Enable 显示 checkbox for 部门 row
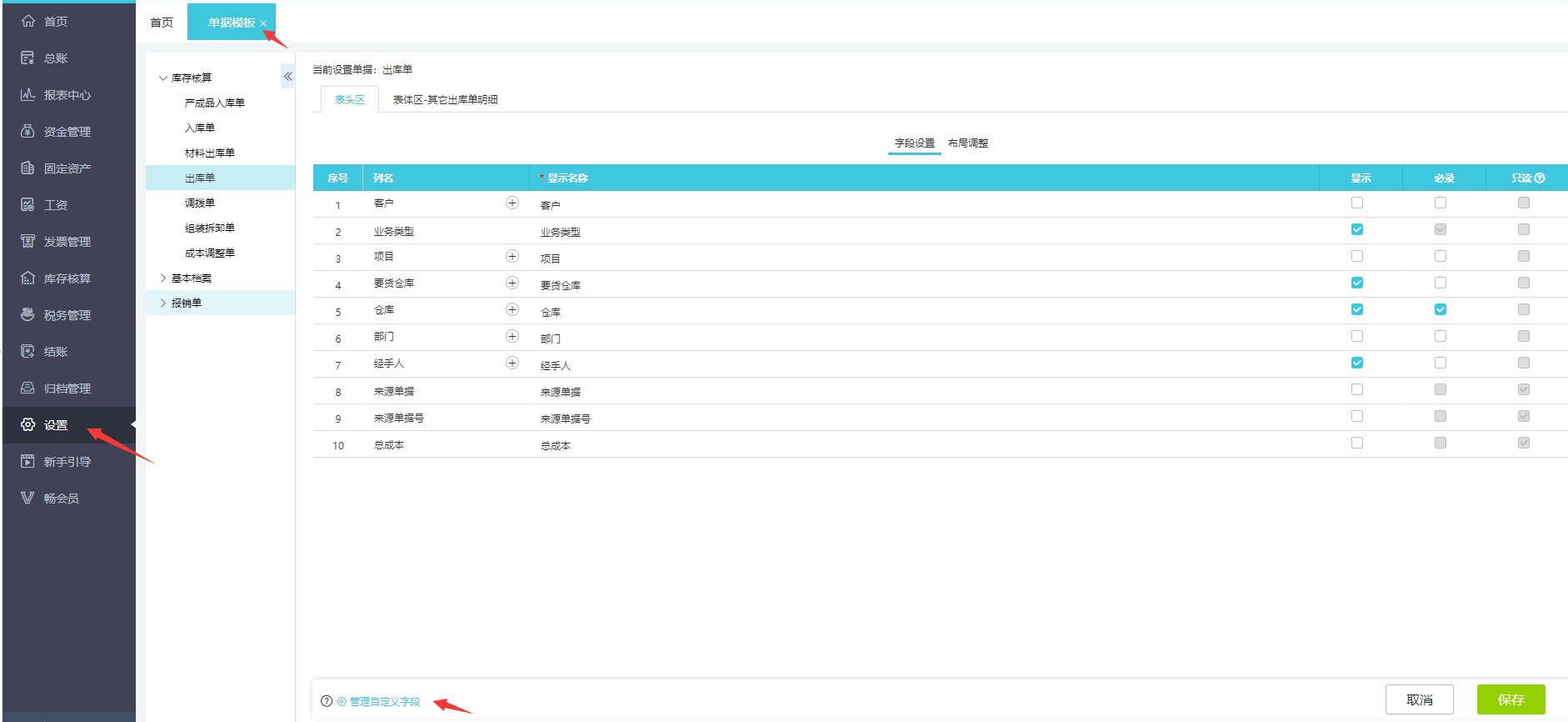The height and width of the screenshot is (722, 1568). (1357, 336)
